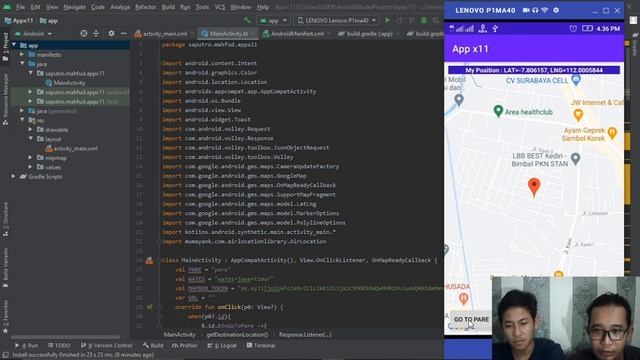This screenshot has width=640, height=360.
Task: Run the app with green play icon
Action: (x=387, y=20)
